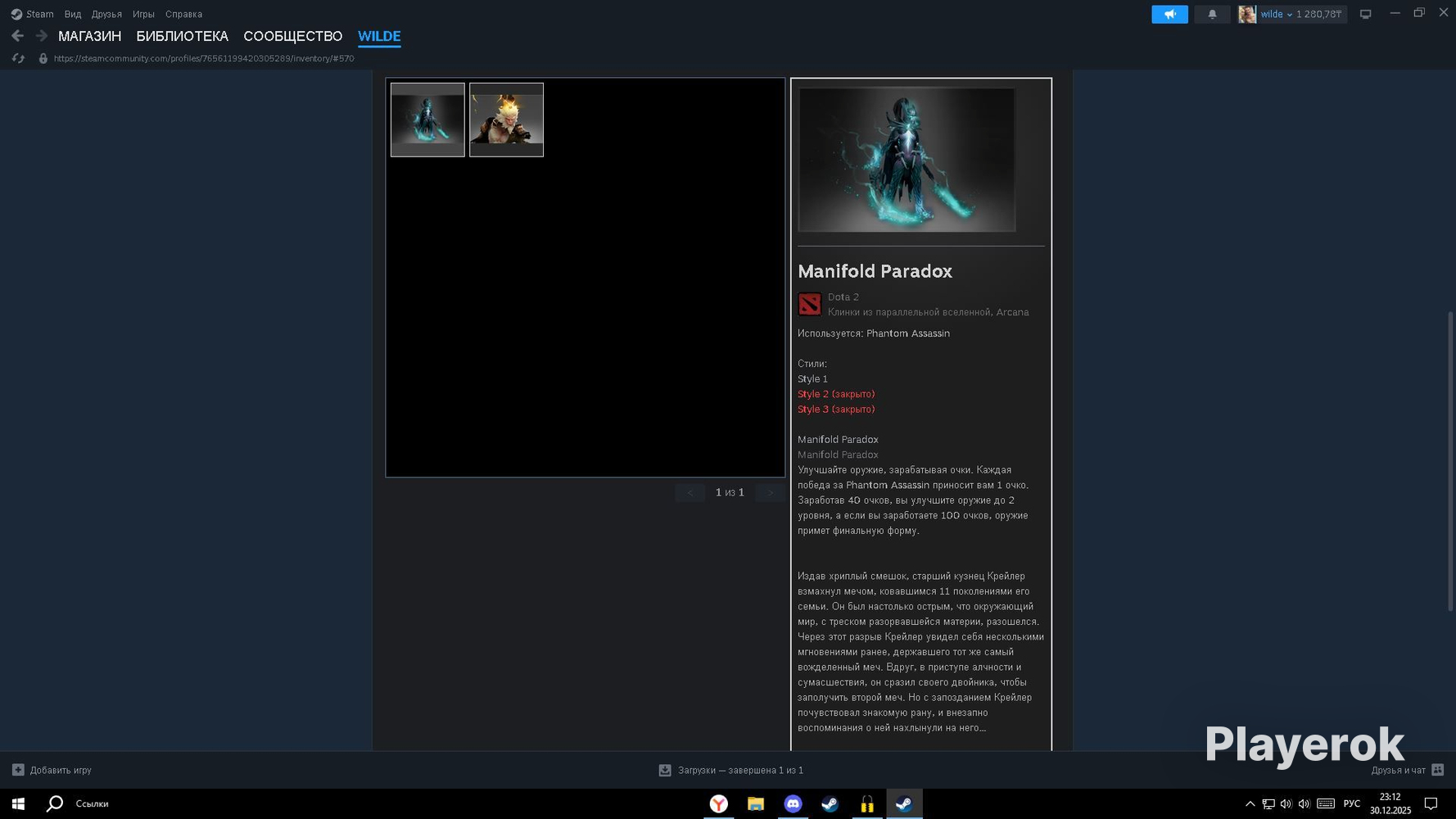Open the Игры menu
This screenshot has width=1456, height=819.
pos(143,14)
